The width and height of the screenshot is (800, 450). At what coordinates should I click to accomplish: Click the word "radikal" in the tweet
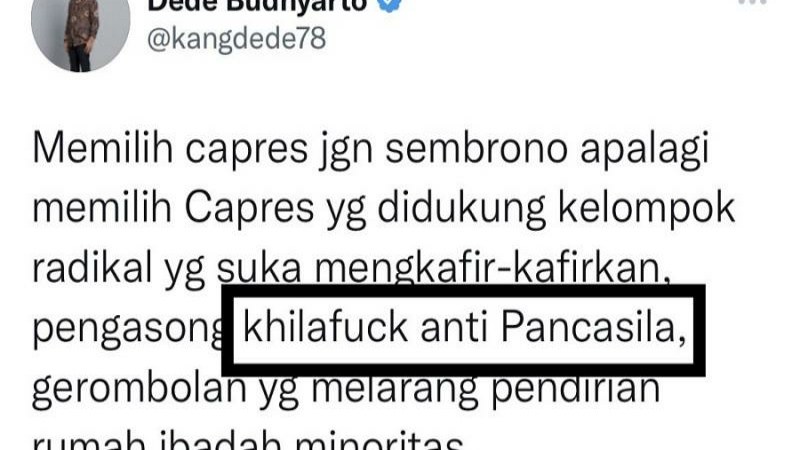coord(92,268)
